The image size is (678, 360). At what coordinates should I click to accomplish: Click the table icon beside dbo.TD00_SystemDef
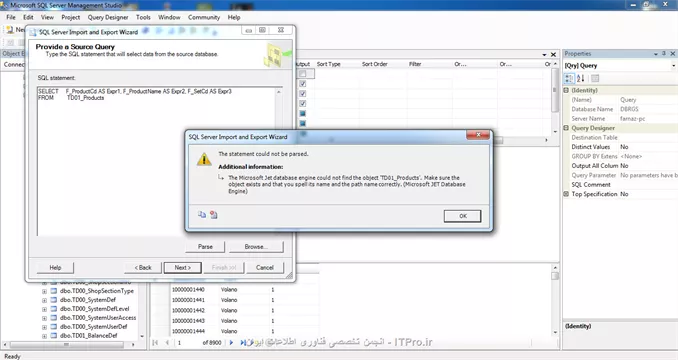tap(54, 299)
